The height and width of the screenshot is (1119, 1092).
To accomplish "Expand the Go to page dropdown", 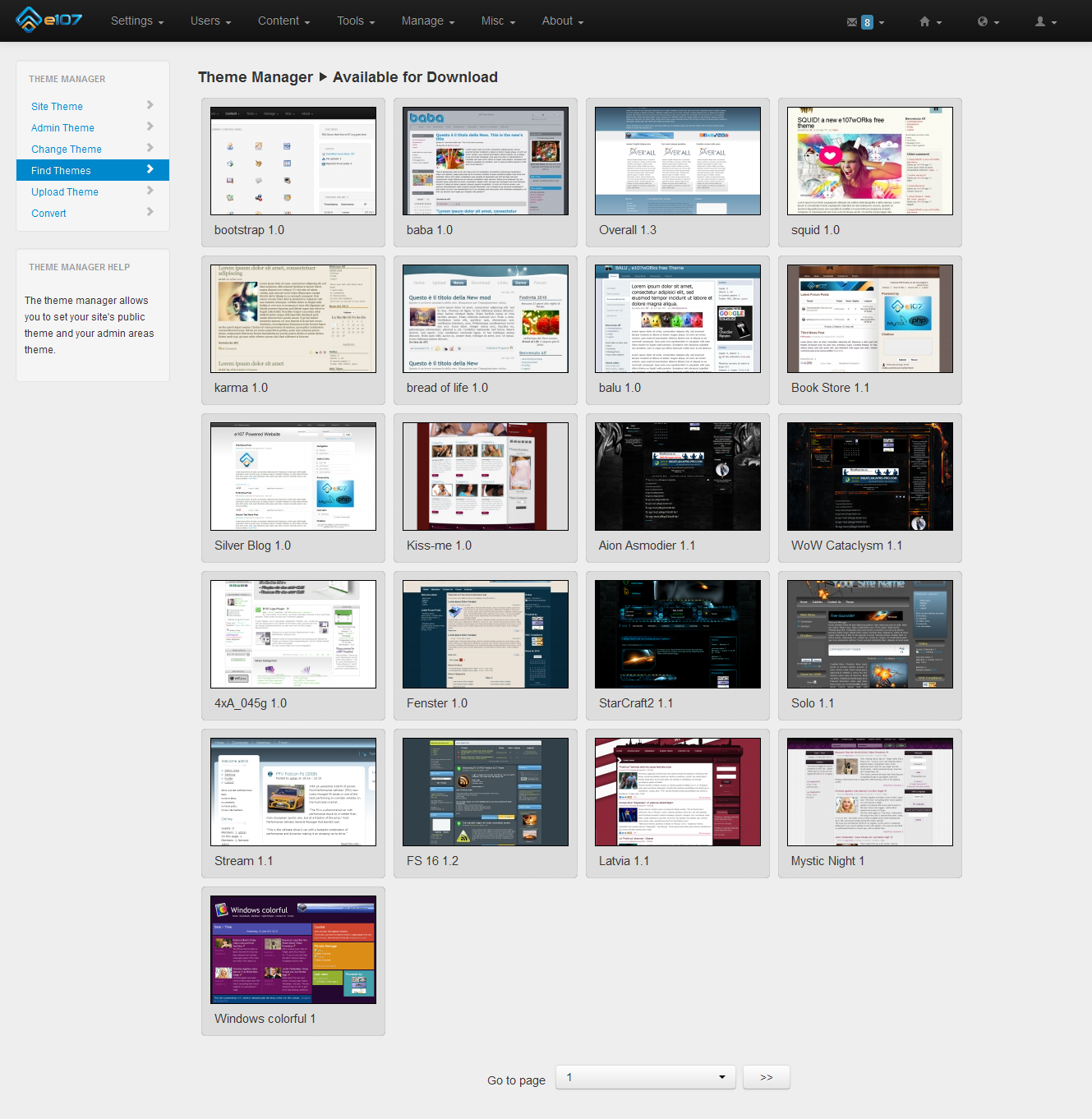I will [x=645, y=1077].
